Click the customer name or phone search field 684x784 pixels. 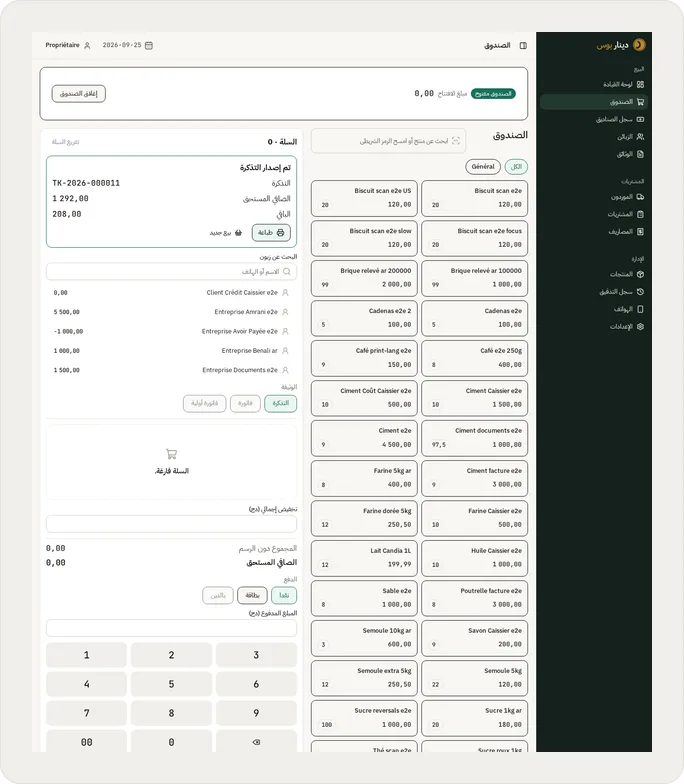[171, 272]
